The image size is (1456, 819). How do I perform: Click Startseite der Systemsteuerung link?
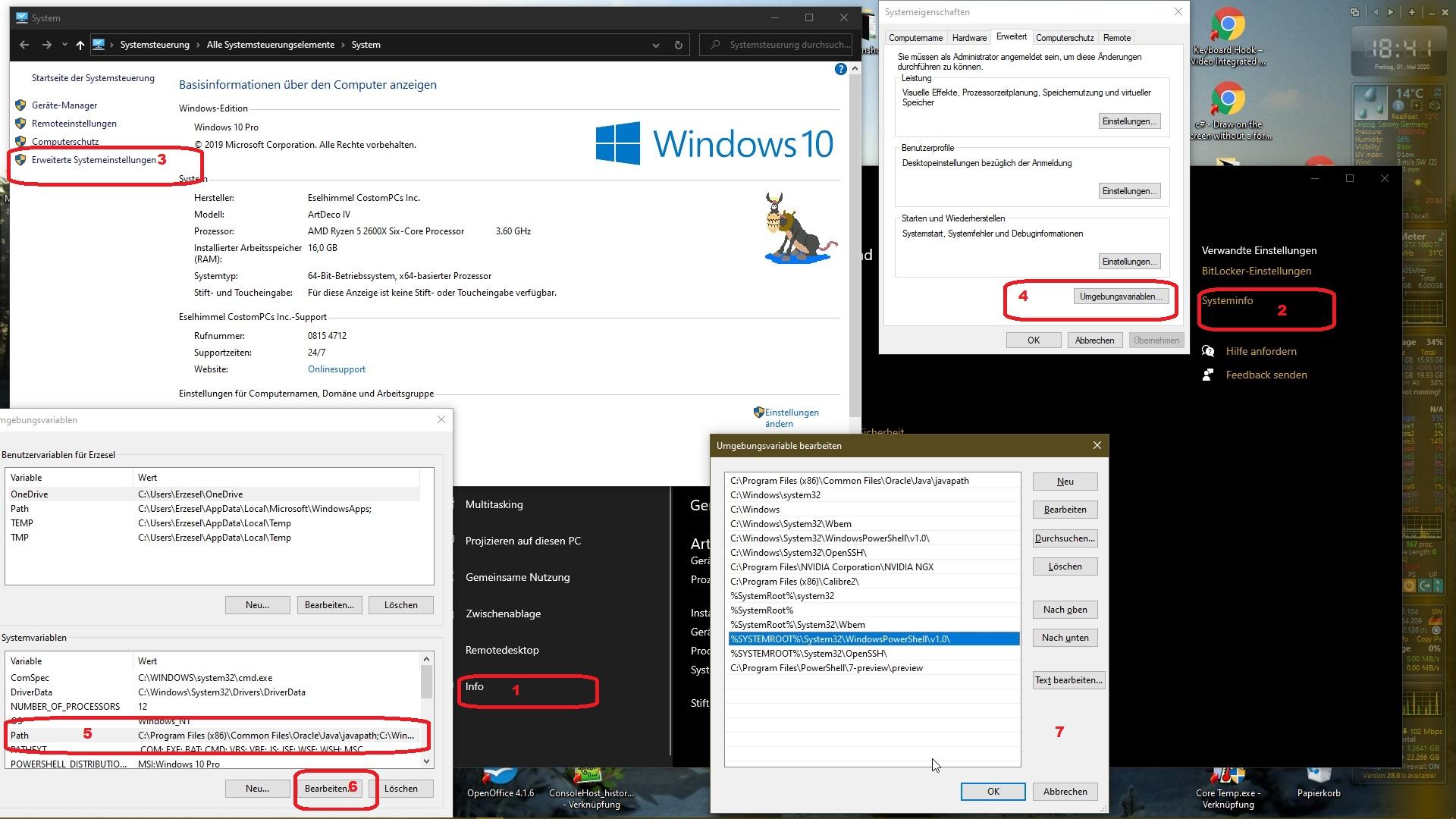pos(93,78)
